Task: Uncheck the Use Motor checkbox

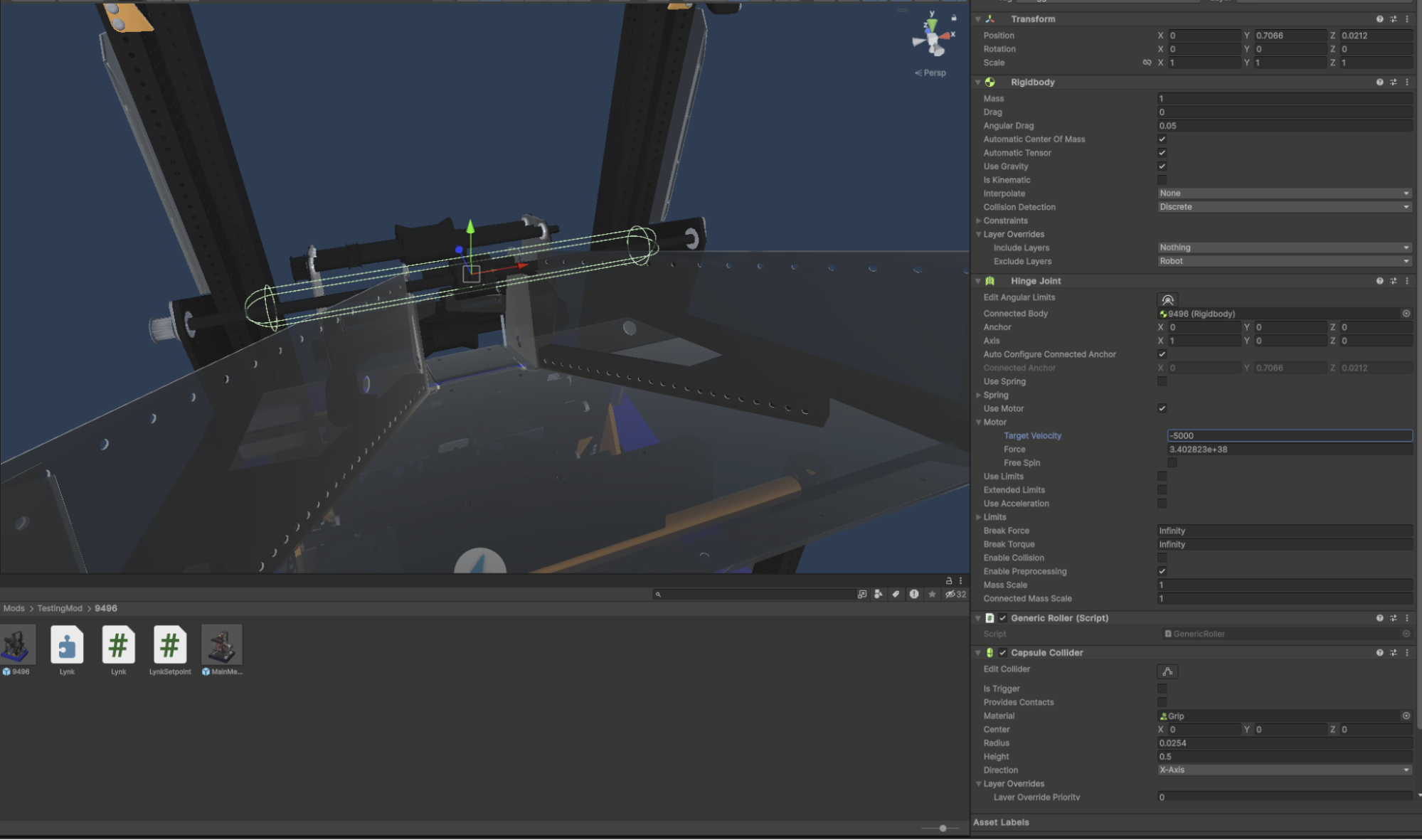Action: 1162,408
